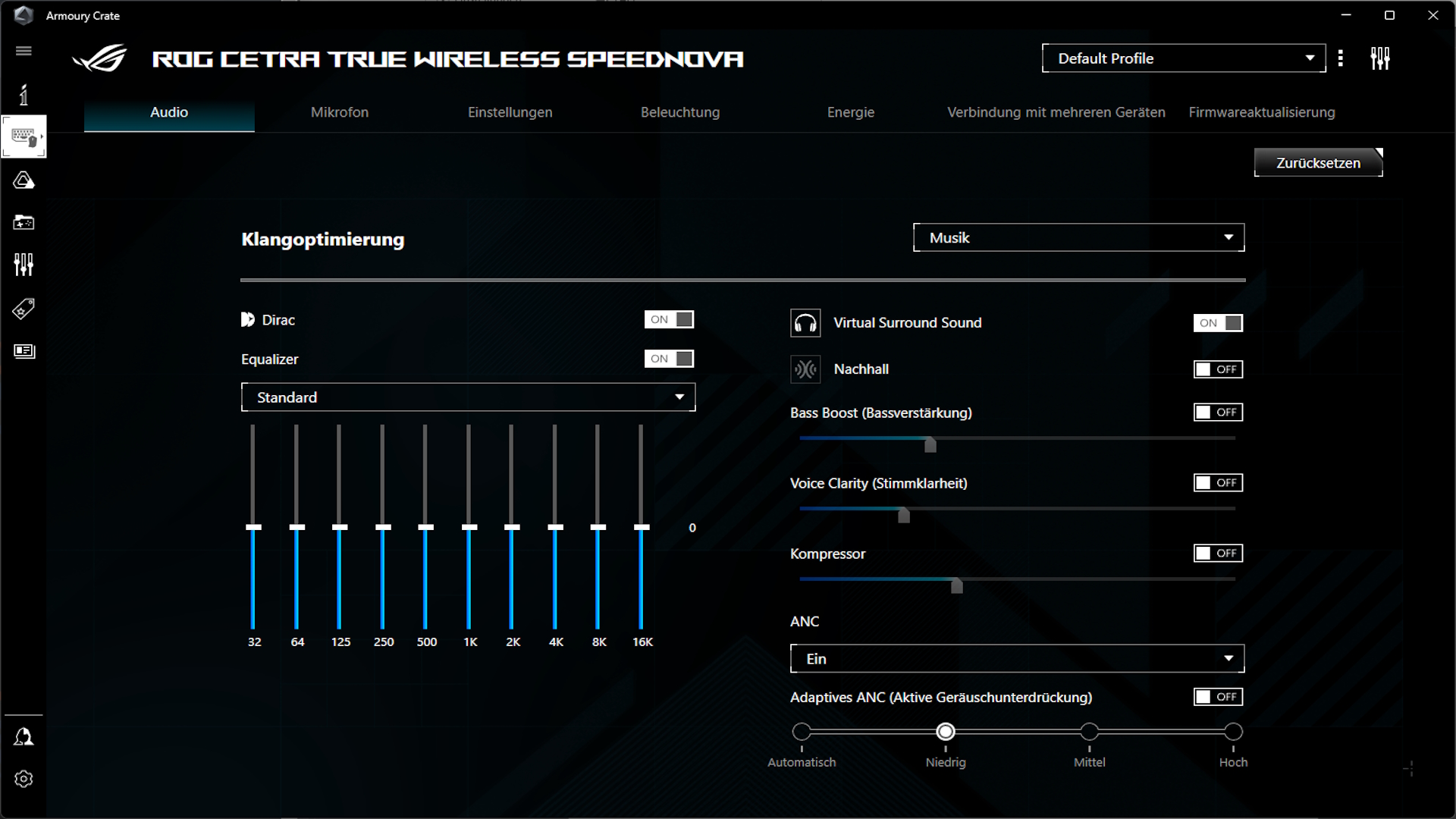This screenshot has width=1456, height=819.
Task: Open the Armoury Crate settings gear
Action: pyautogui.click(x=24, y=779)
